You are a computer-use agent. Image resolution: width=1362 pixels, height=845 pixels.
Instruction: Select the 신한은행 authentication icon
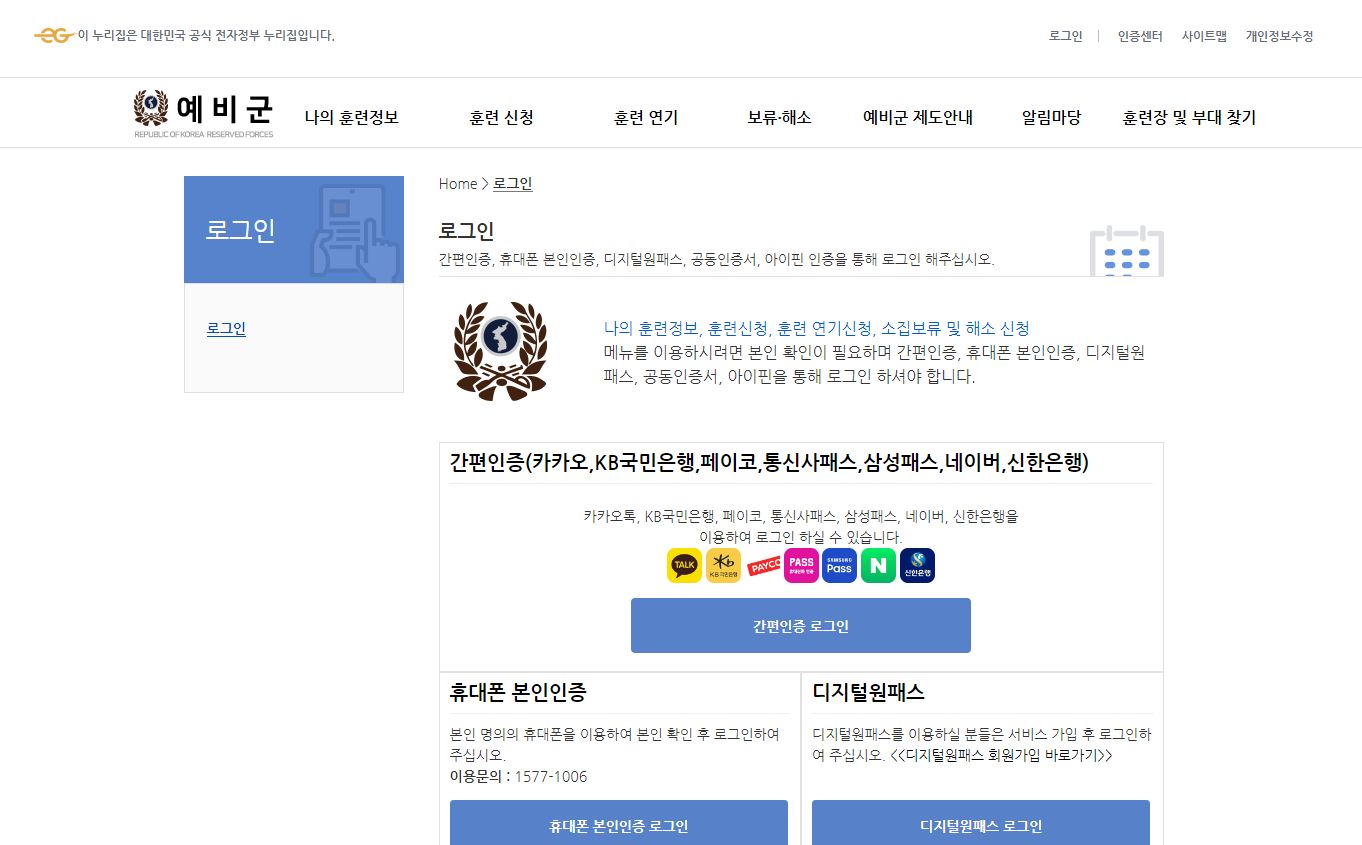916,565
